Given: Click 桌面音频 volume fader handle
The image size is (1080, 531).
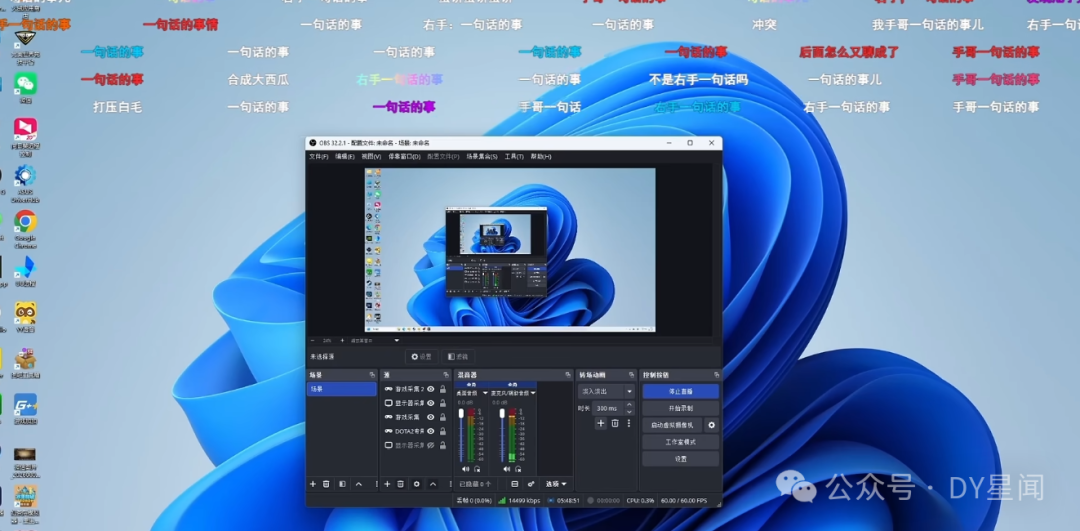Looking at the screenshot, I should [461, 413].
